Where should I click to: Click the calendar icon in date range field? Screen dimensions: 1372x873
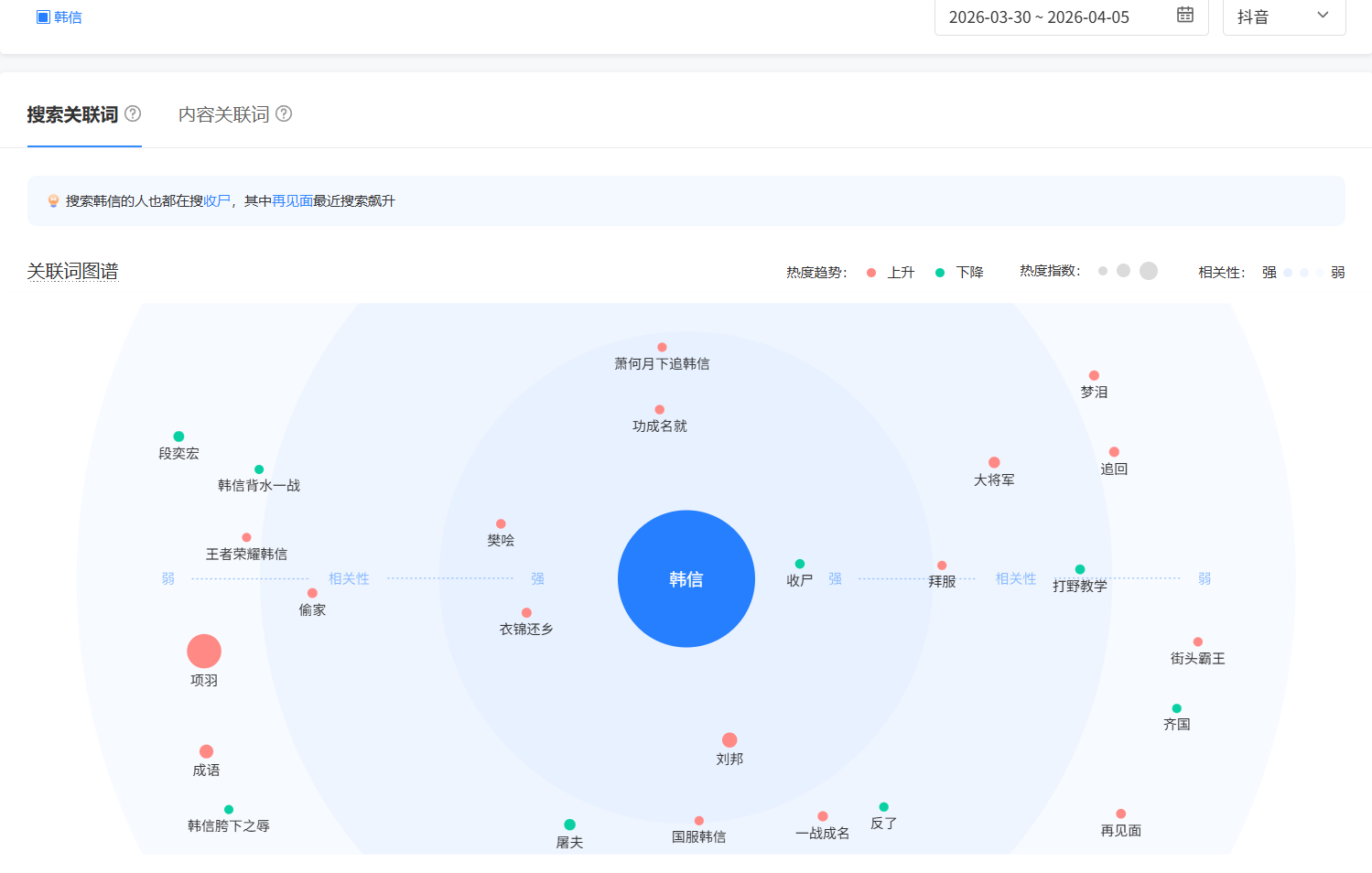[1185, 15]
